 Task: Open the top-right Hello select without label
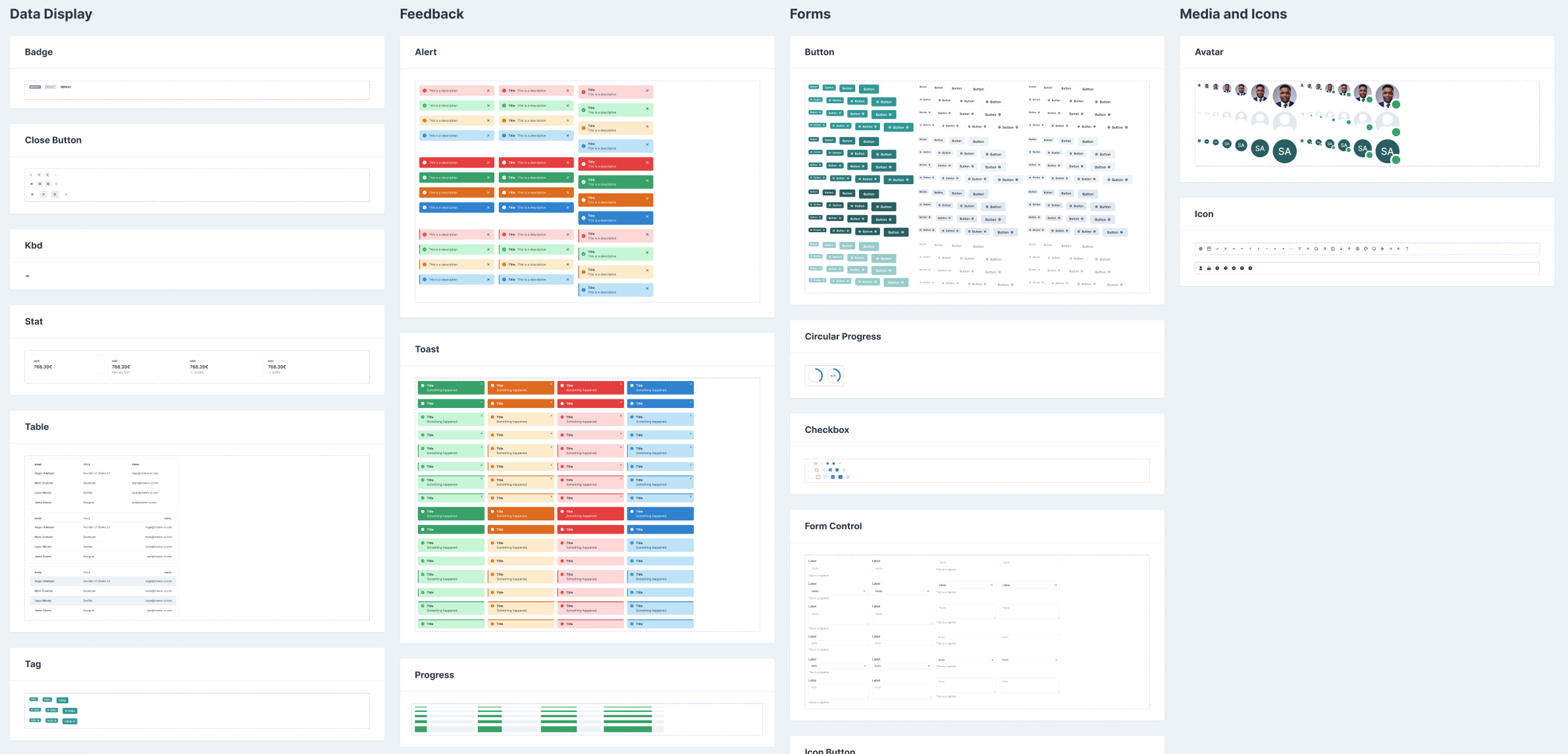1030,585
